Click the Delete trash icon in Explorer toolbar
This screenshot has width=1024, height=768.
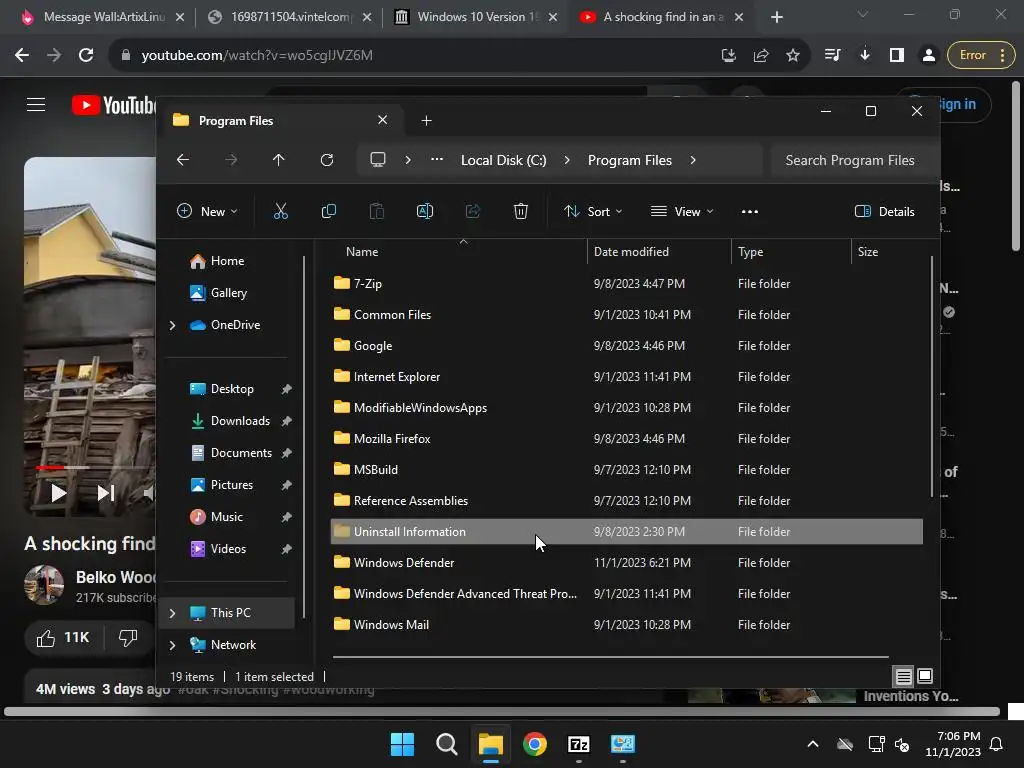pyautogui.click(x=520, y=211)
